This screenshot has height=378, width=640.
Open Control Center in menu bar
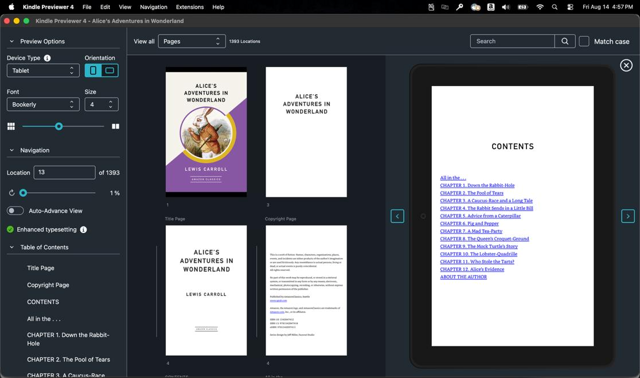click(570, 7)
